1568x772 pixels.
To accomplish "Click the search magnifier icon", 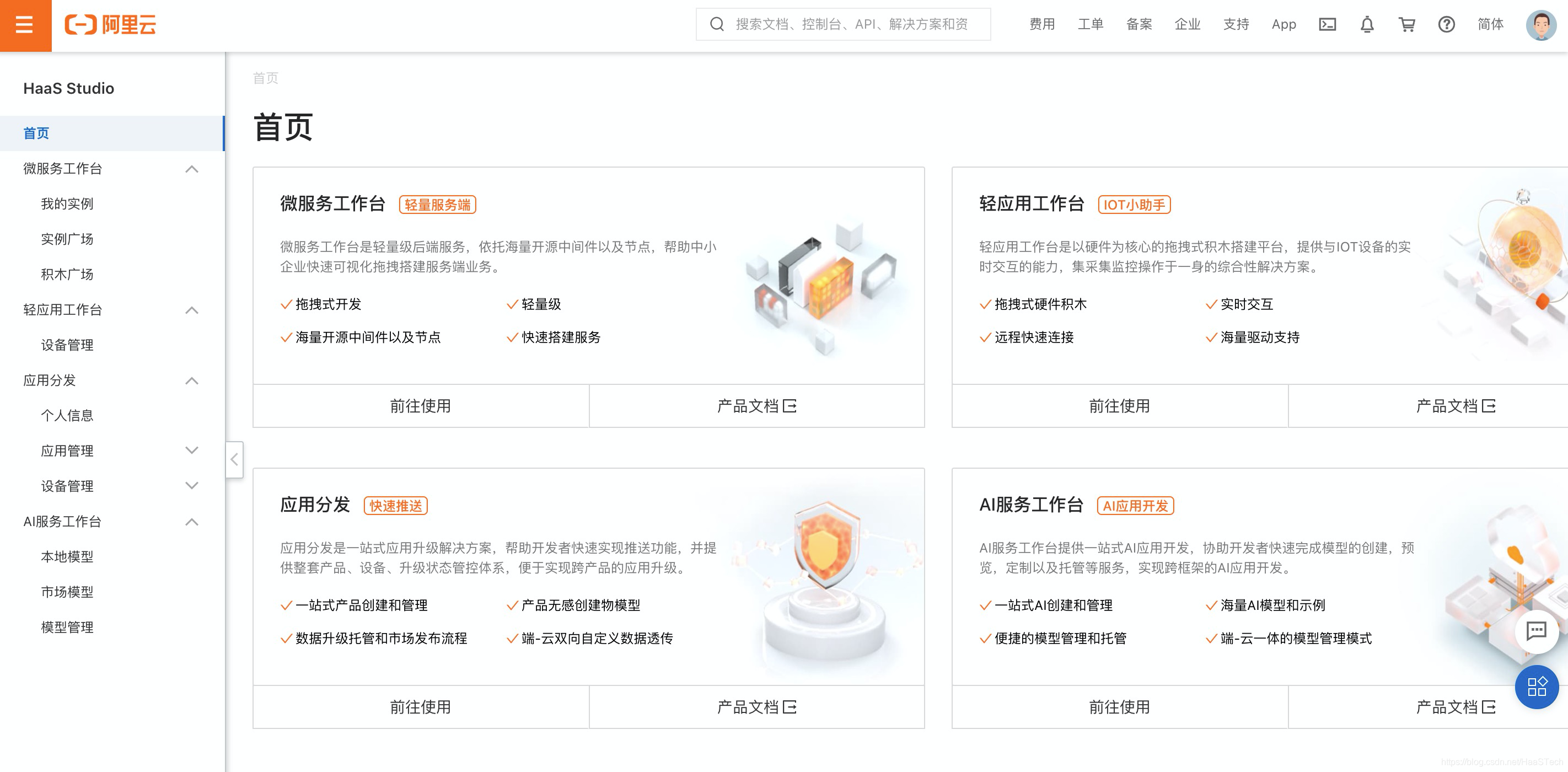I will coord(717,24).
